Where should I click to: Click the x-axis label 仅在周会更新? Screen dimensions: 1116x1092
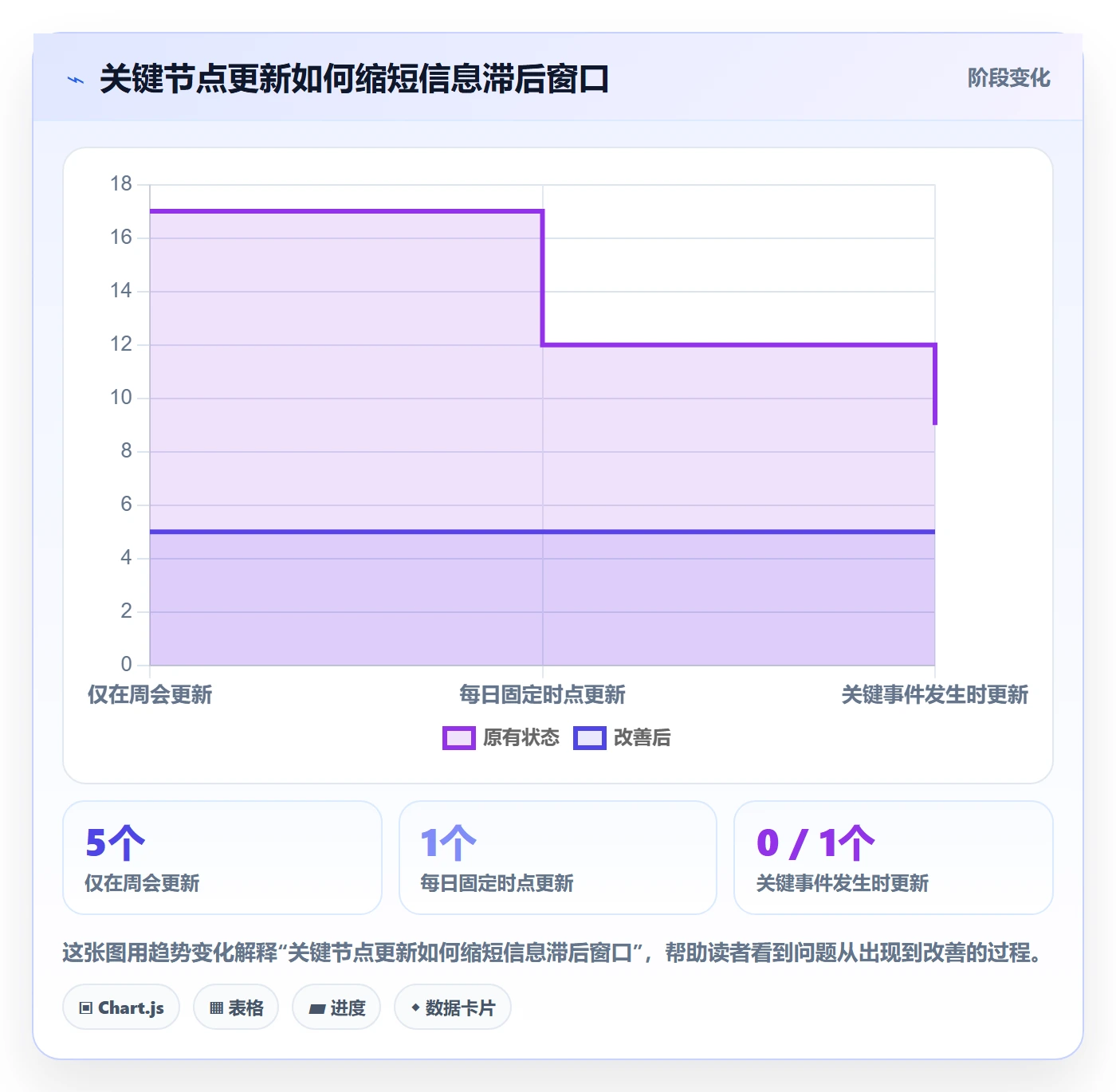pyautogui.click(x=150, y=695)
